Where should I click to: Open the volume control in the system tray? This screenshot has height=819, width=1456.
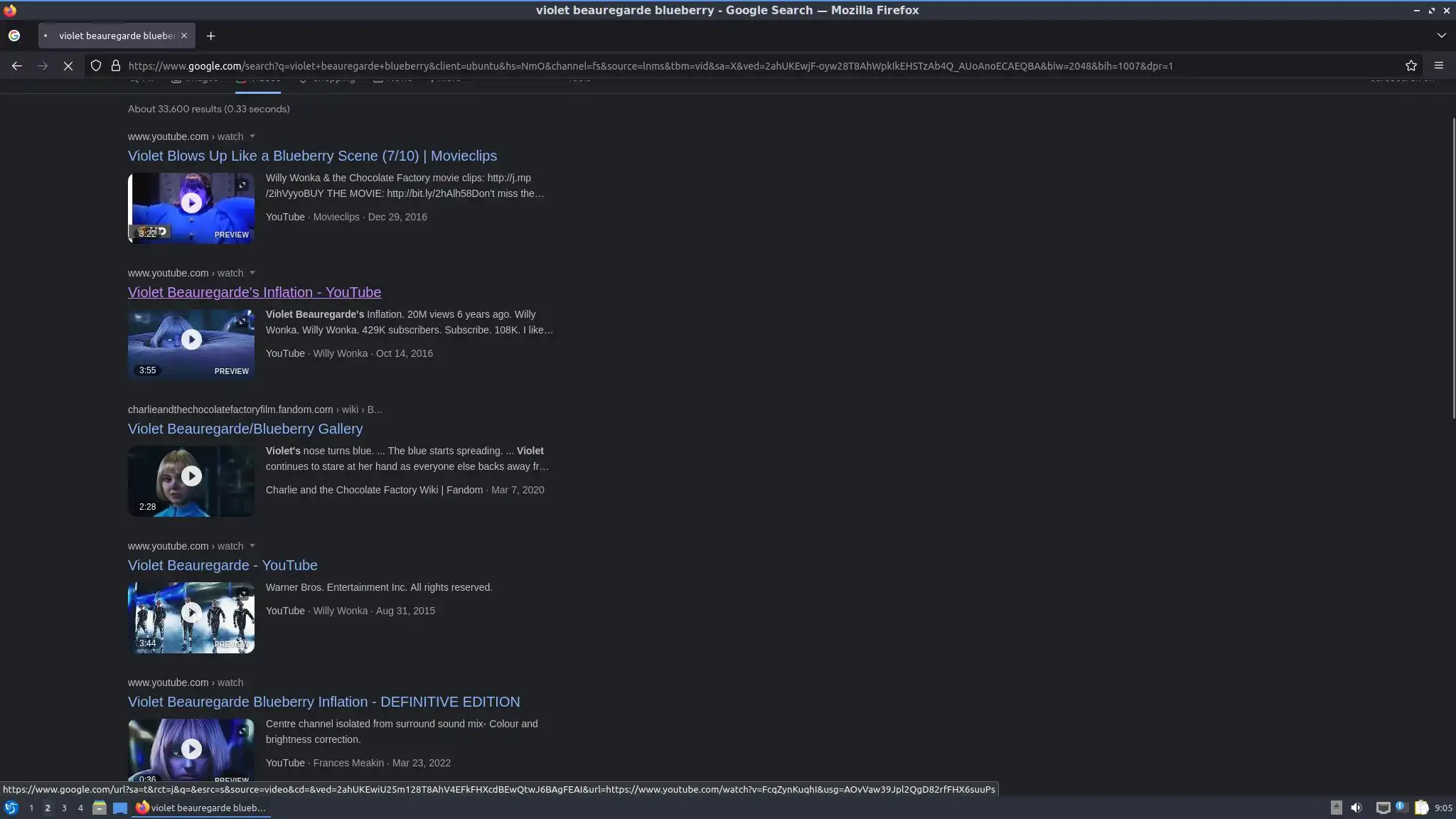point(1356,808)
